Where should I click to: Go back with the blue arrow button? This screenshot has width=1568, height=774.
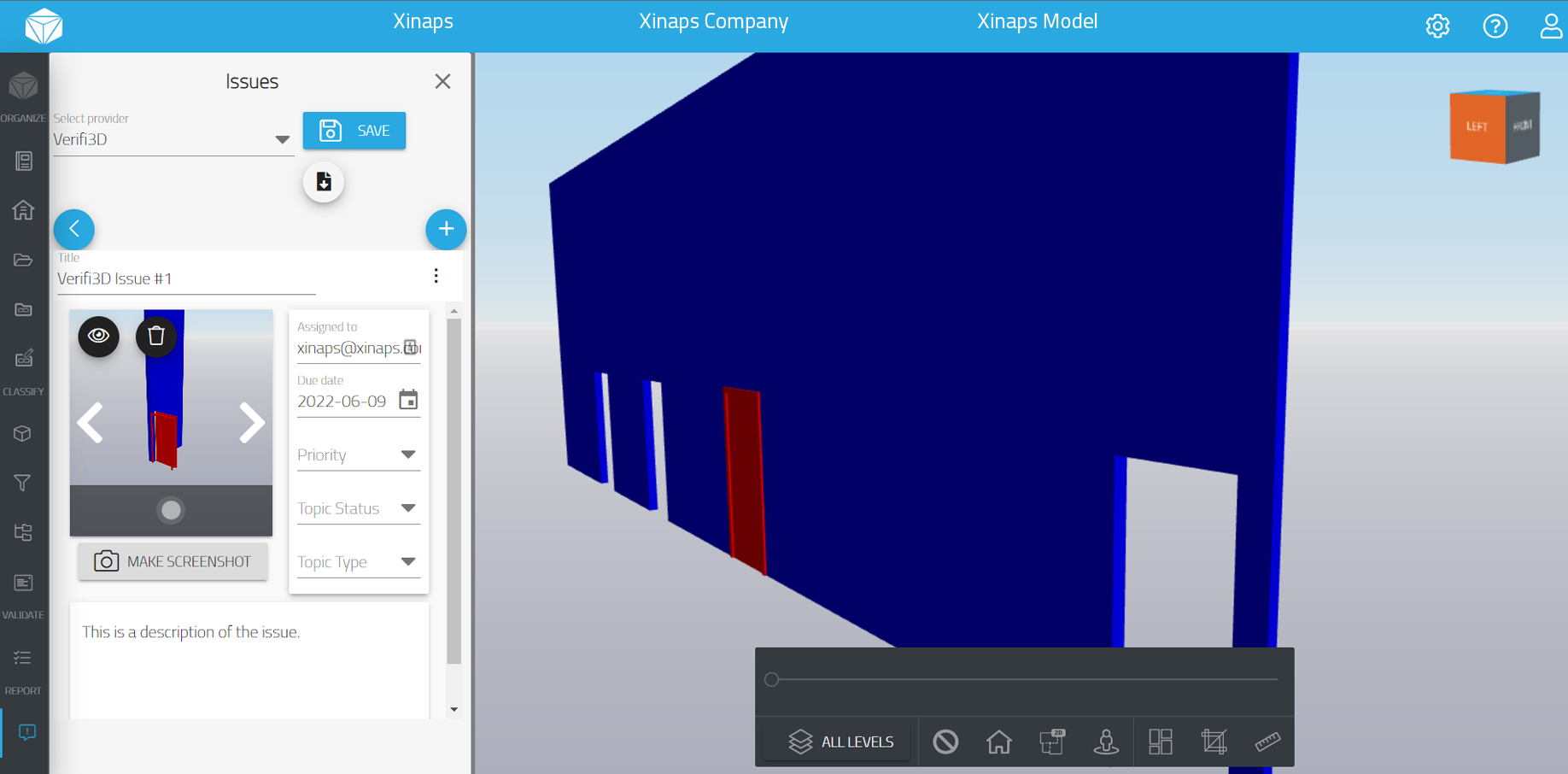click(74, 229)
